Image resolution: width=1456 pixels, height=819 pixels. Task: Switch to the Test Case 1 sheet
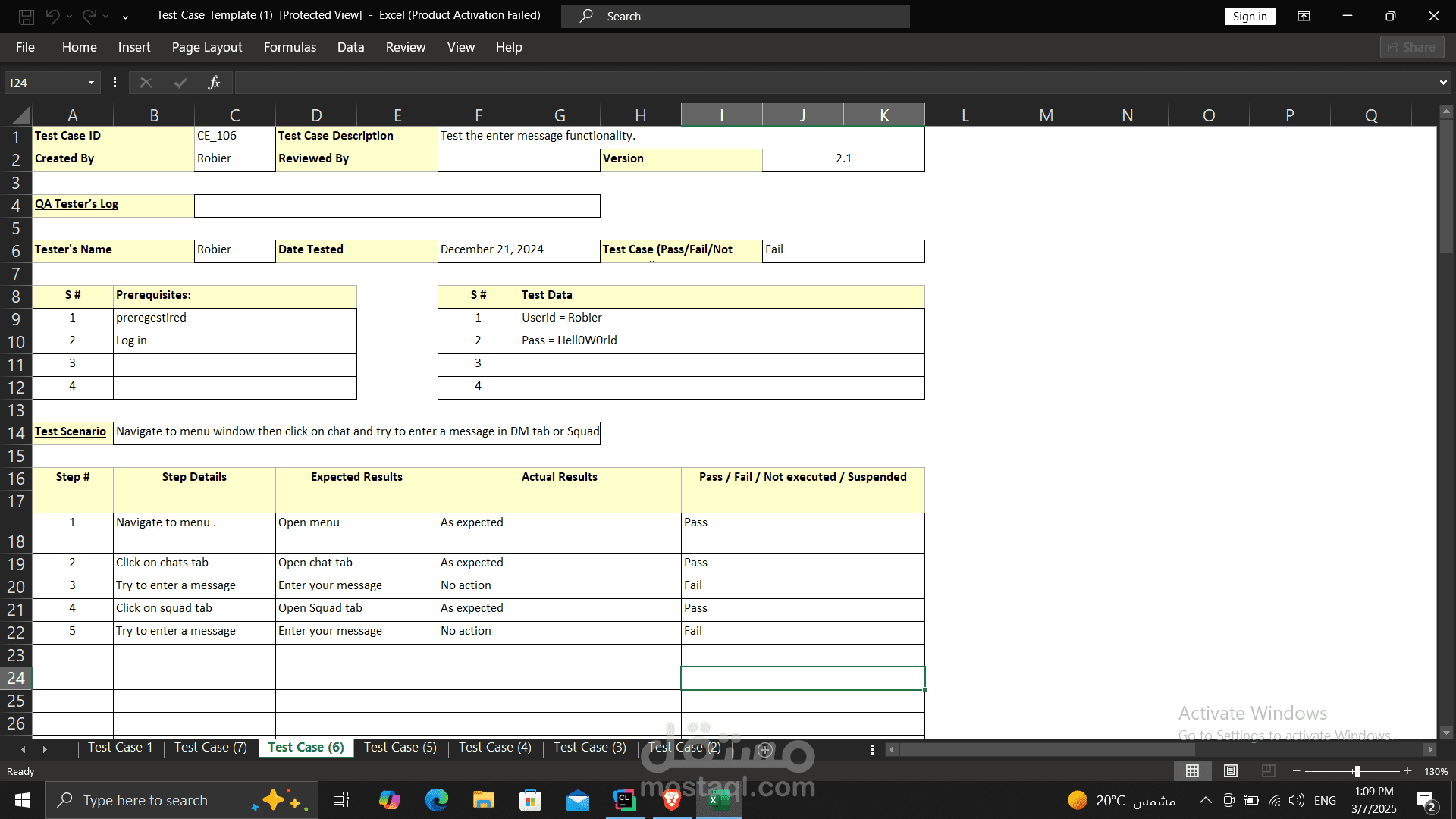(x=120, y=748)
